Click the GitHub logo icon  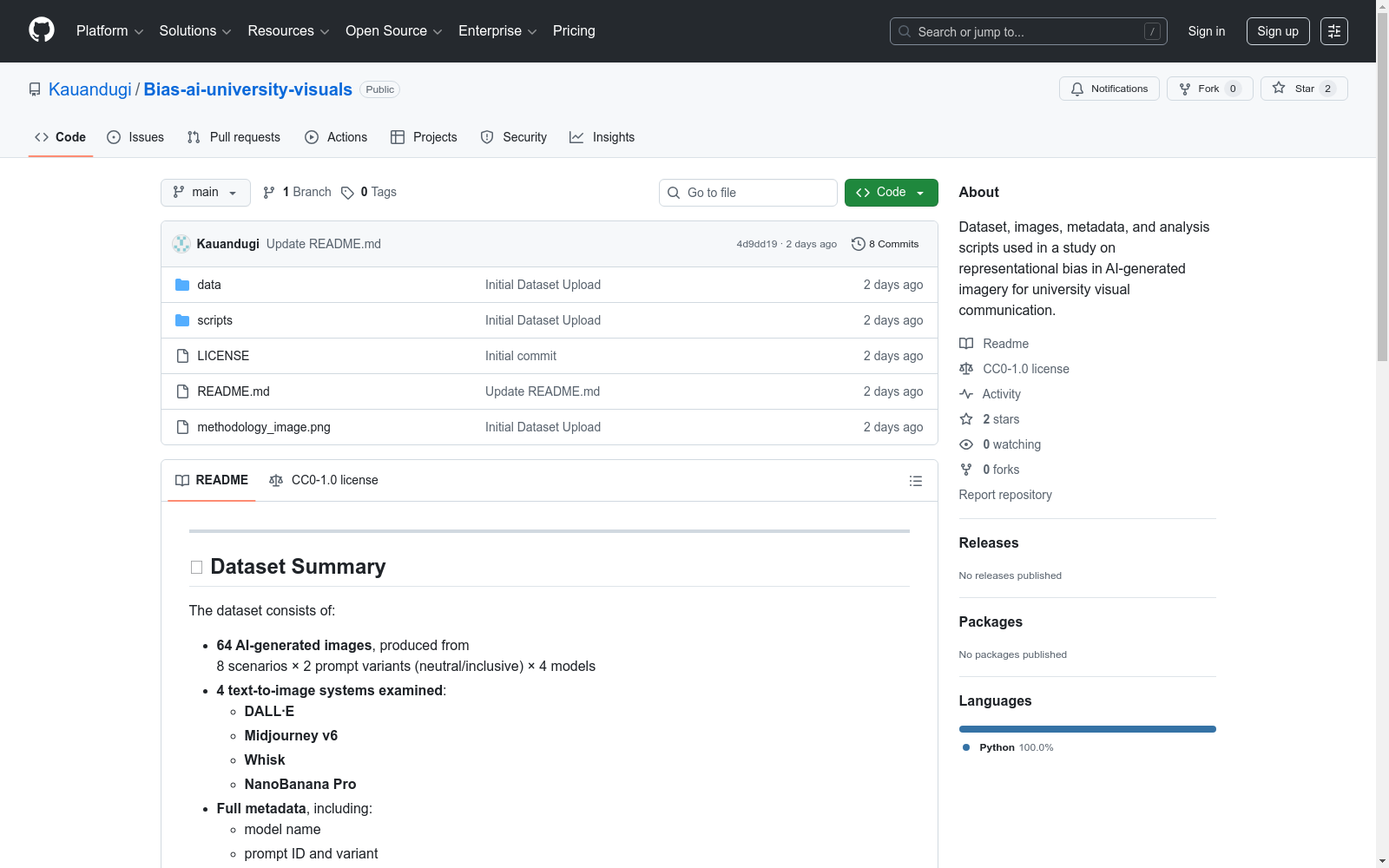[x=42, y=30]
